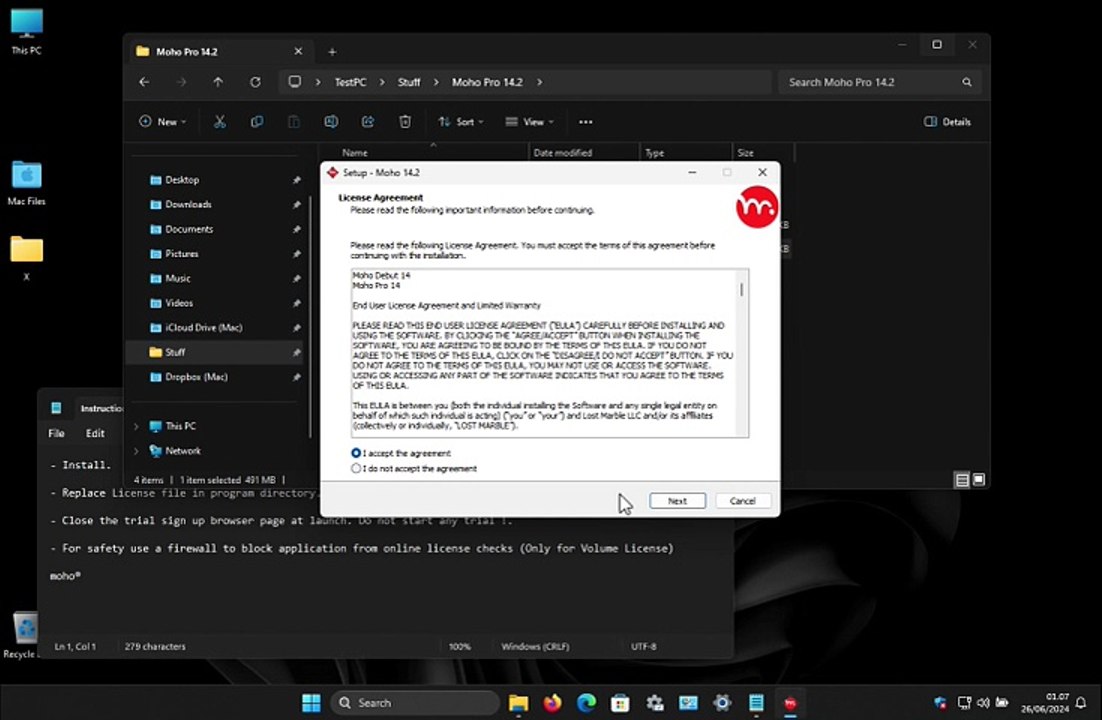Click the Search Moho Pro 14.2 field
This screenshot has width=1102, height=720.
tap(879, 82)
